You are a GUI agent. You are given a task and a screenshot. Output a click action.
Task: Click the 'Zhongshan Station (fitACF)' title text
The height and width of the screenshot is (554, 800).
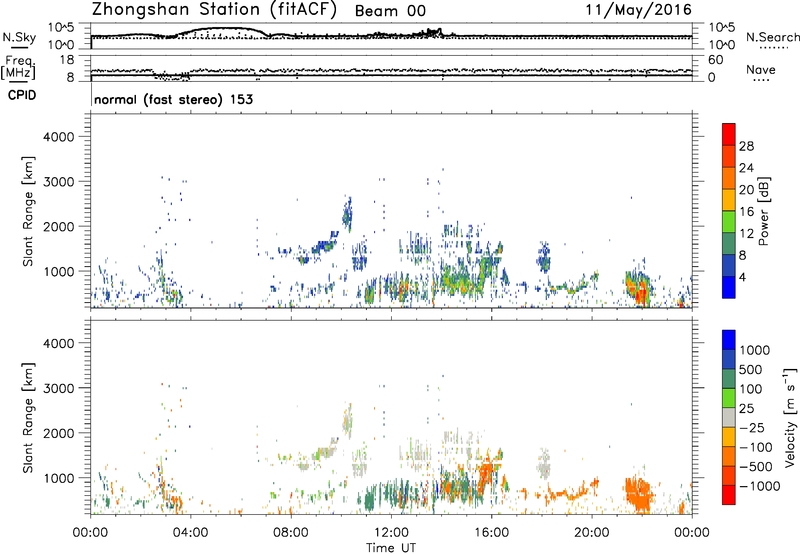coord(214,10)
